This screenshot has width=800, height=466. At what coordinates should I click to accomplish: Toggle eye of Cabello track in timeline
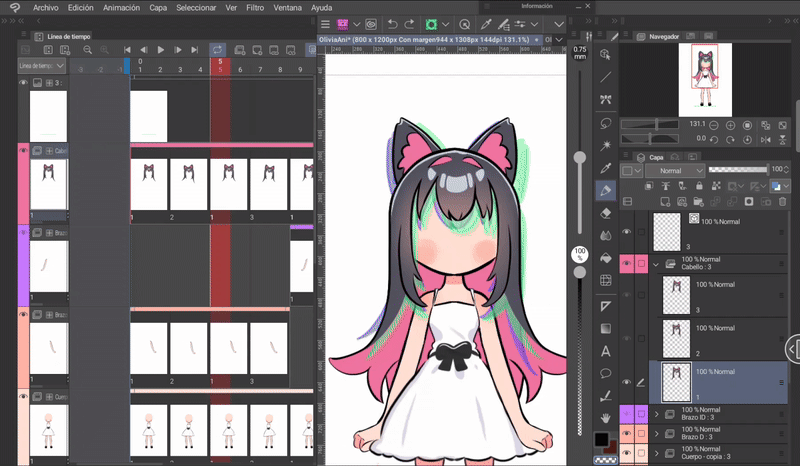coord(23,151)
